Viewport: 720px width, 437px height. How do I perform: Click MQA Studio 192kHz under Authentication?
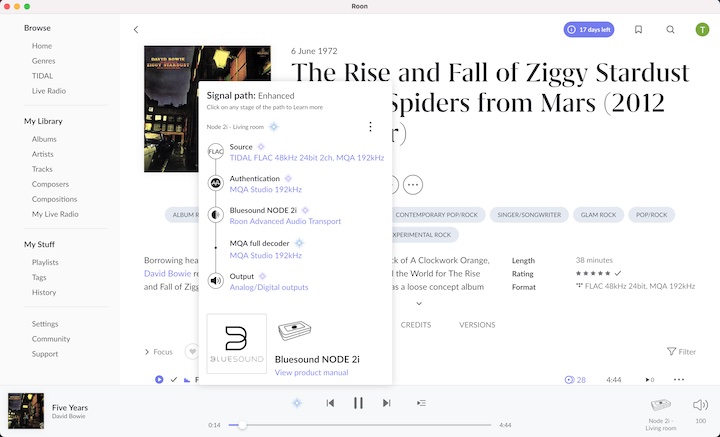pos(265,190)
